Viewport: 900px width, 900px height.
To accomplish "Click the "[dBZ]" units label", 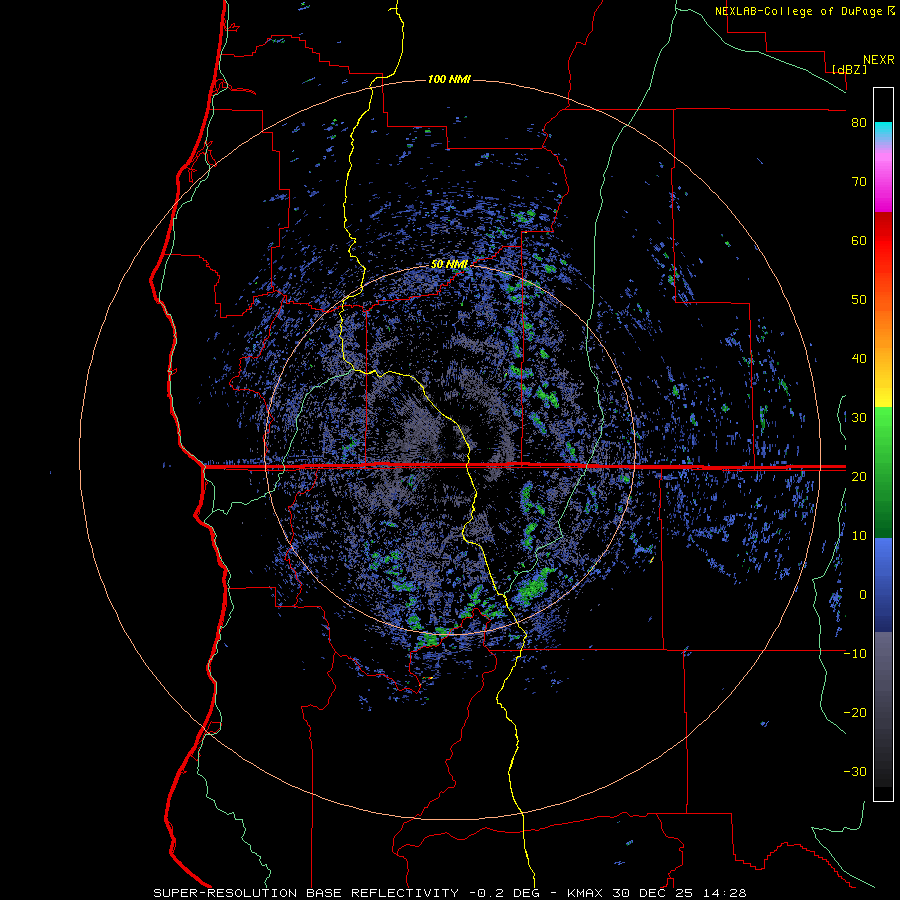I will pyautogui.click(x=849, y=69).
